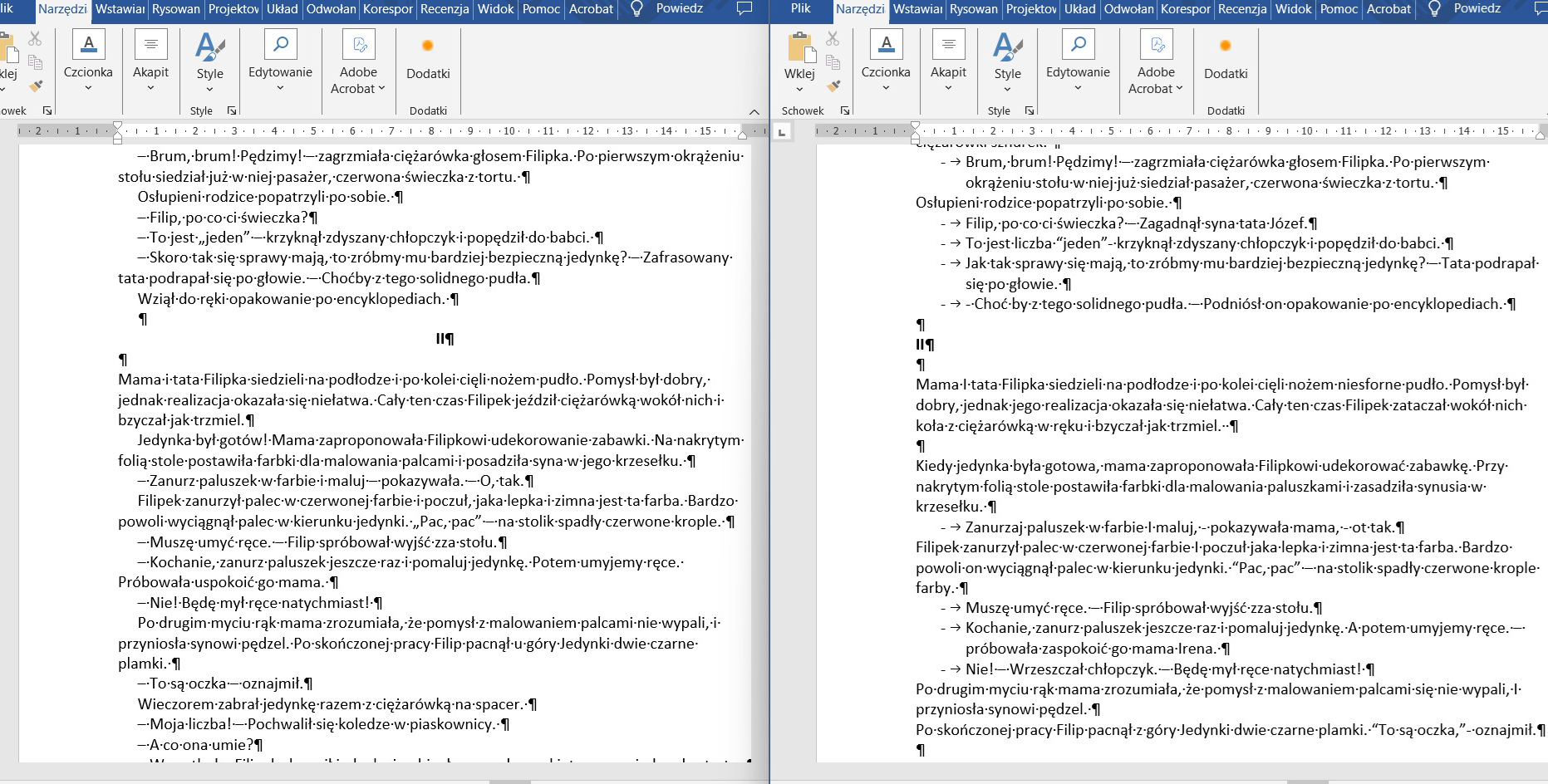
Task: Switch to Wstawianie tab in right window
Action: pos(917,9)
